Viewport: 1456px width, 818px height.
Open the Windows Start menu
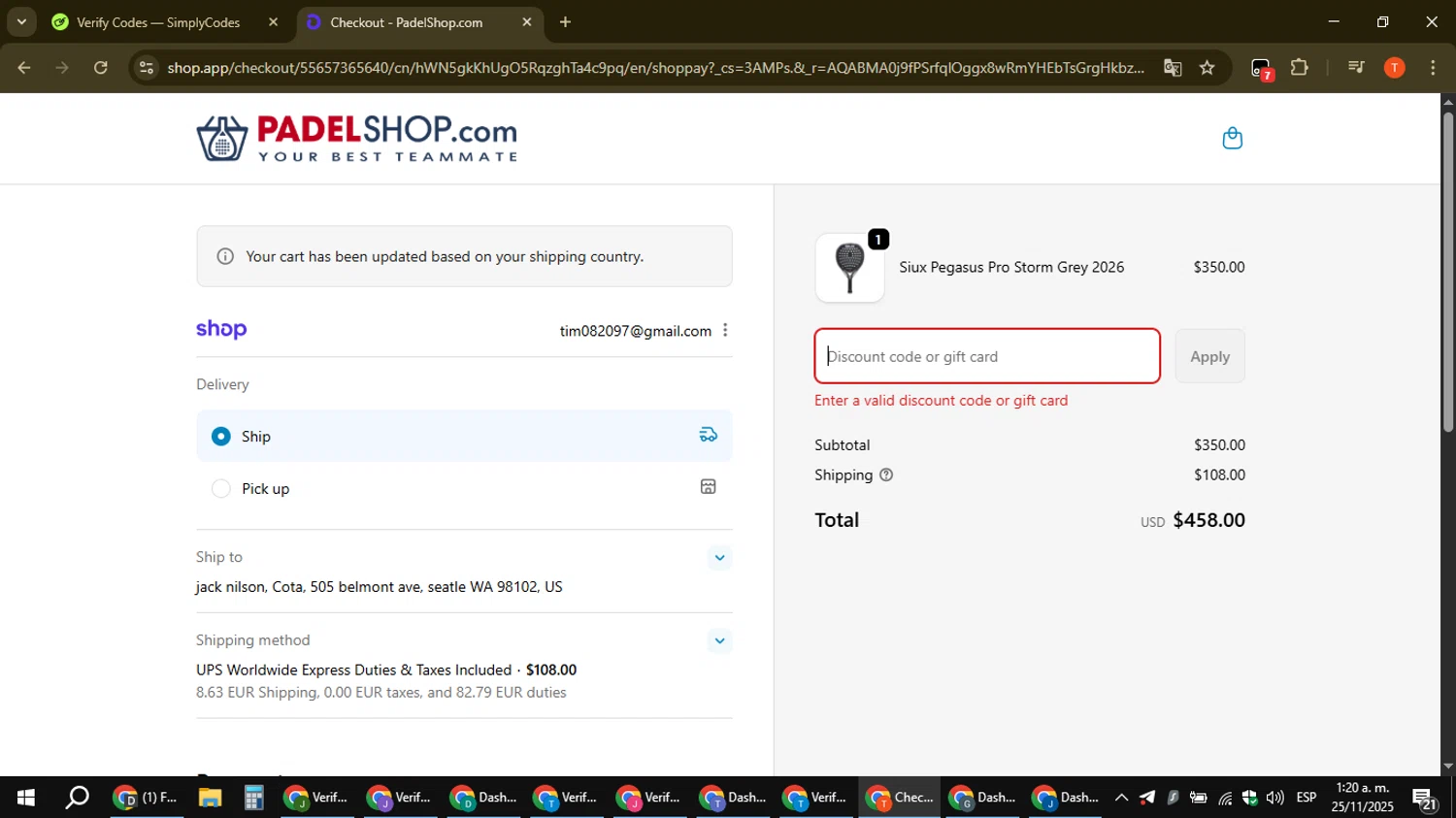click(x=25, y=798)
